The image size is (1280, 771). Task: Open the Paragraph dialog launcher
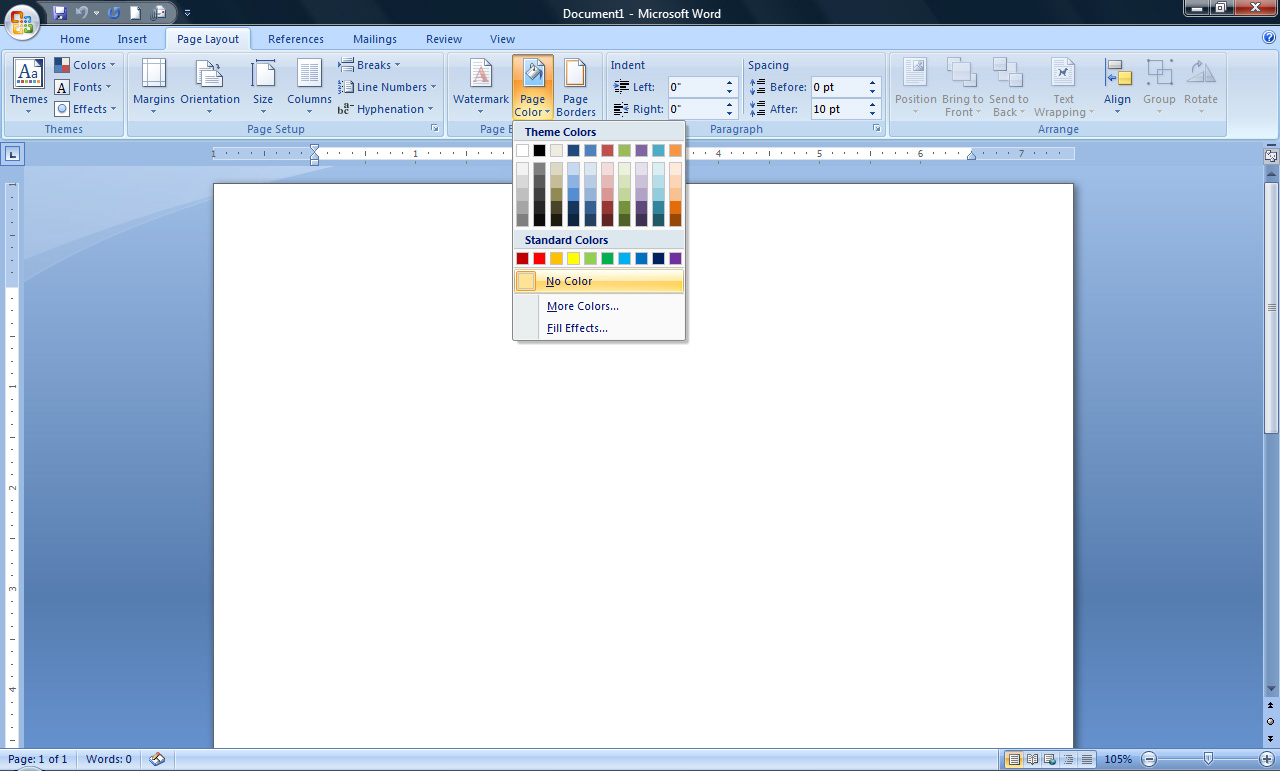coord(877,129)
